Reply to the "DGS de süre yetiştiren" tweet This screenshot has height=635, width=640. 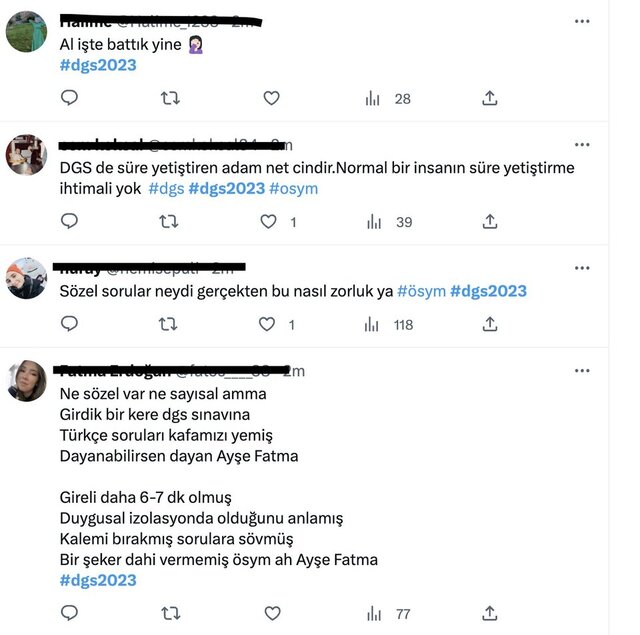(x=70, y=221)
